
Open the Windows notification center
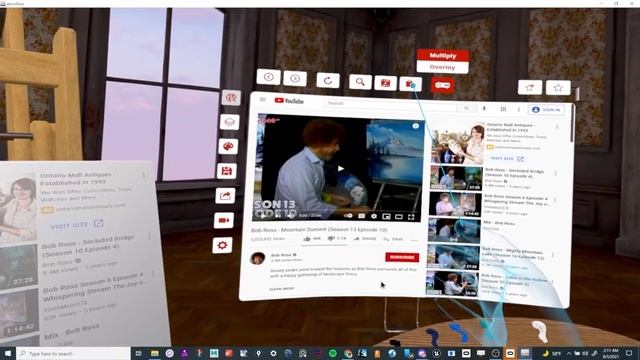click(629, 353)
